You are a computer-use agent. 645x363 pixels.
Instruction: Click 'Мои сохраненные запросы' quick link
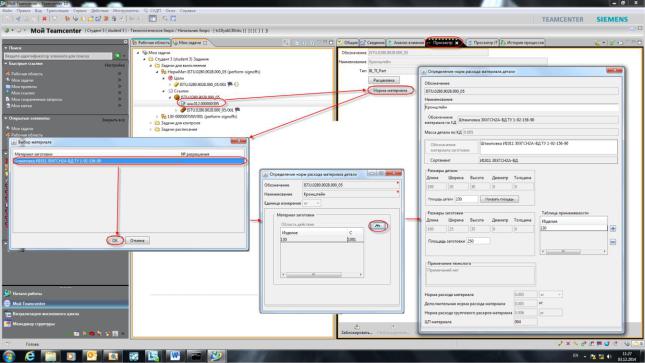tap(36, 100)
